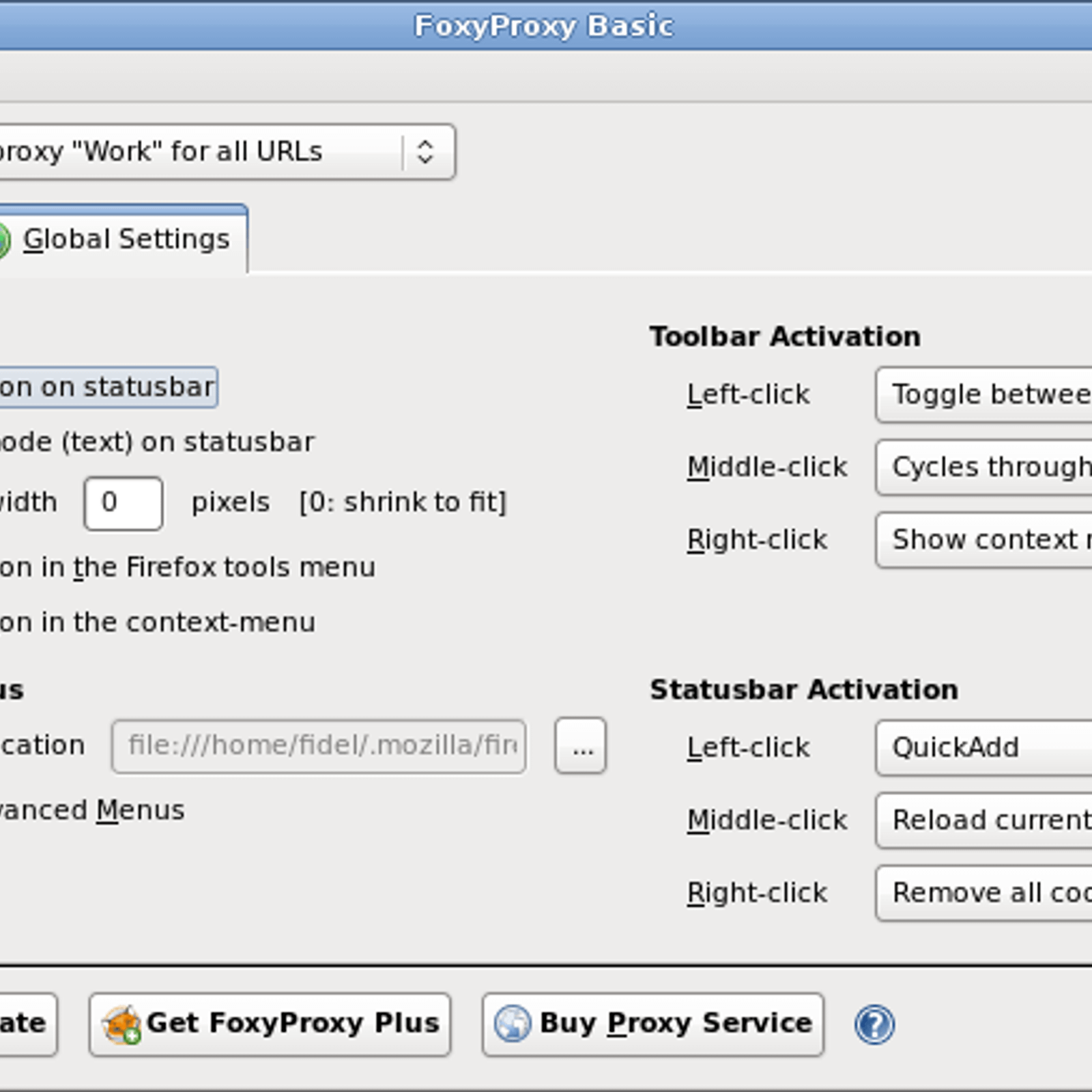The image size is (1092, 1092).
Task: Click the Toolbar 'Right-click' label
Action: coord(757,540)
